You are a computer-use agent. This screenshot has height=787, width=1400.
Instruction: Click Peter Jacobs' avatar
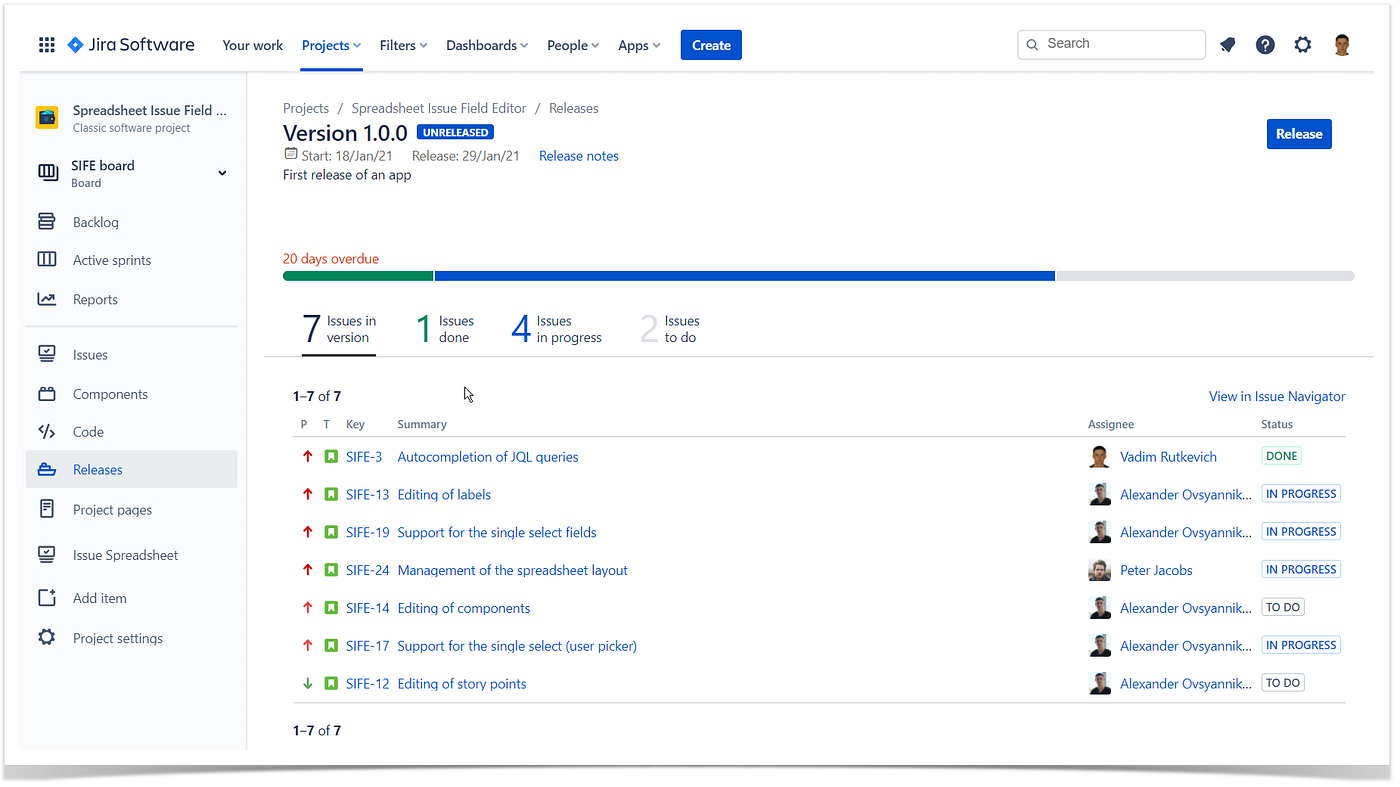click(x=1100, y=570)
